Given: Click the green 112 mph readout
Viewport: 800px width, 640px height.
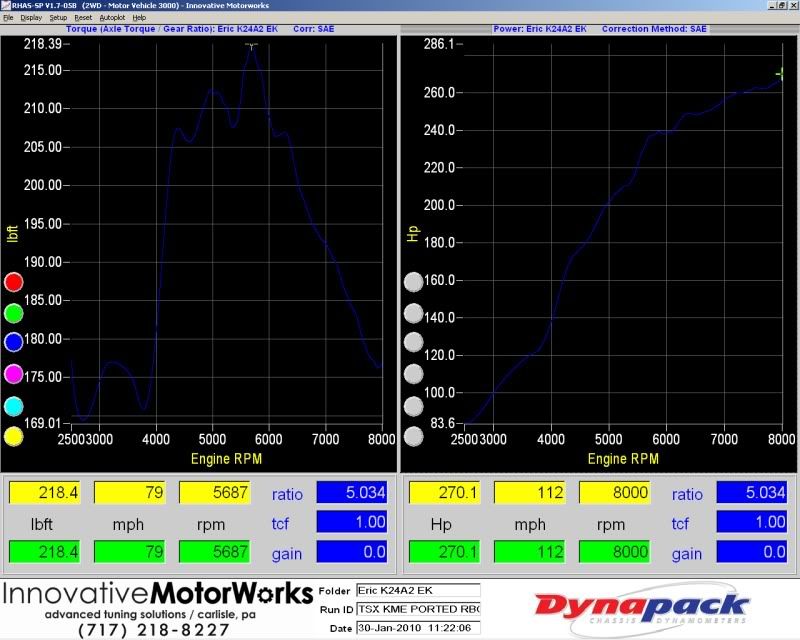Looking at the screenshot, I should (530, 552).
